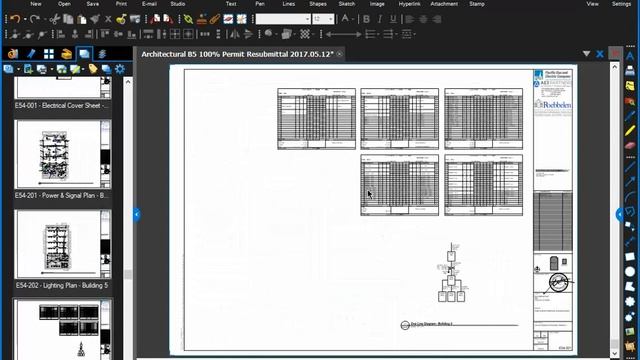Align text left

[x=410, y=19]
